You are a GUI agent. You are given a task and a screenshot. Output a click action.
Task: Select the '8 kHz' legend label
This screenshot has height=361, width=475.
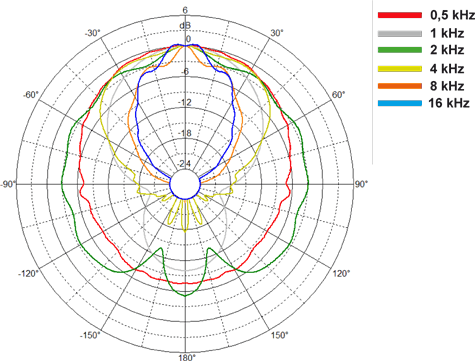tap(447, 86)
